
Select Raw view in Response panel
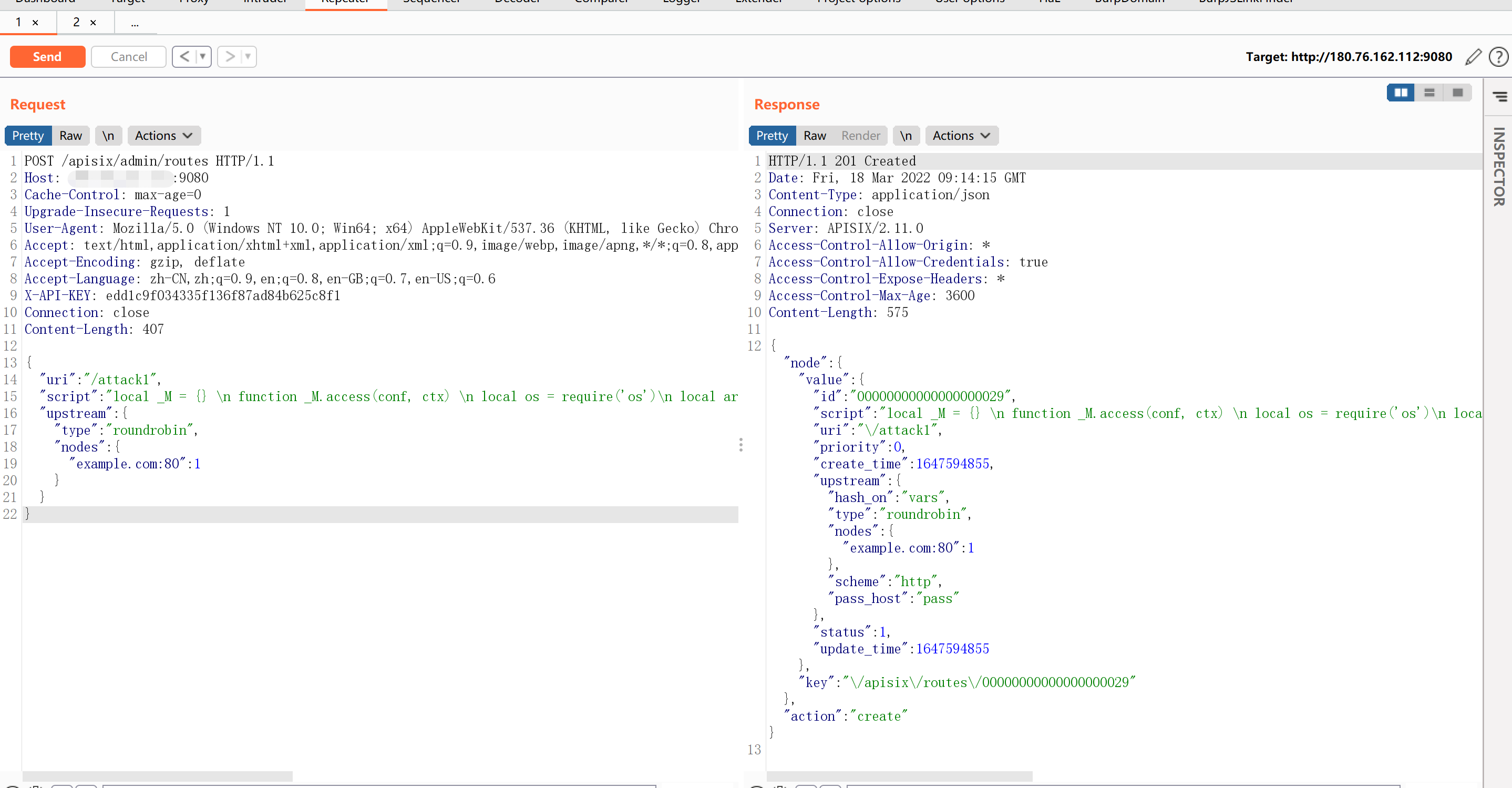click(x=815, y=136)
